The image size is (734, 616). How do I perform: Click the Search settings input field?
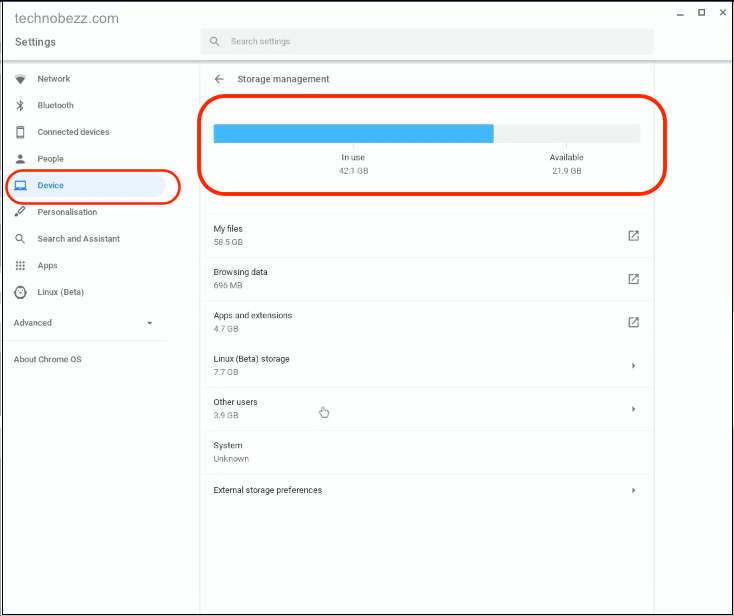(427, 41)
